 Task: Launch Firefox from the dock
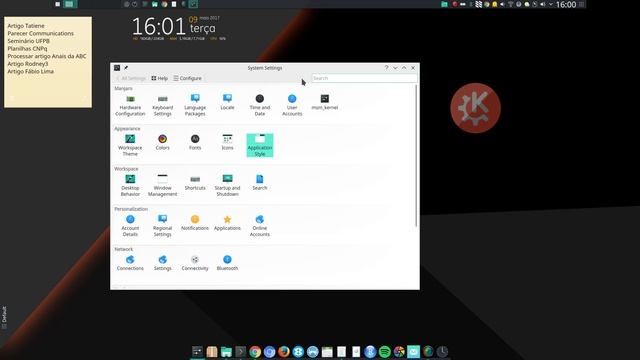[284, 351]
